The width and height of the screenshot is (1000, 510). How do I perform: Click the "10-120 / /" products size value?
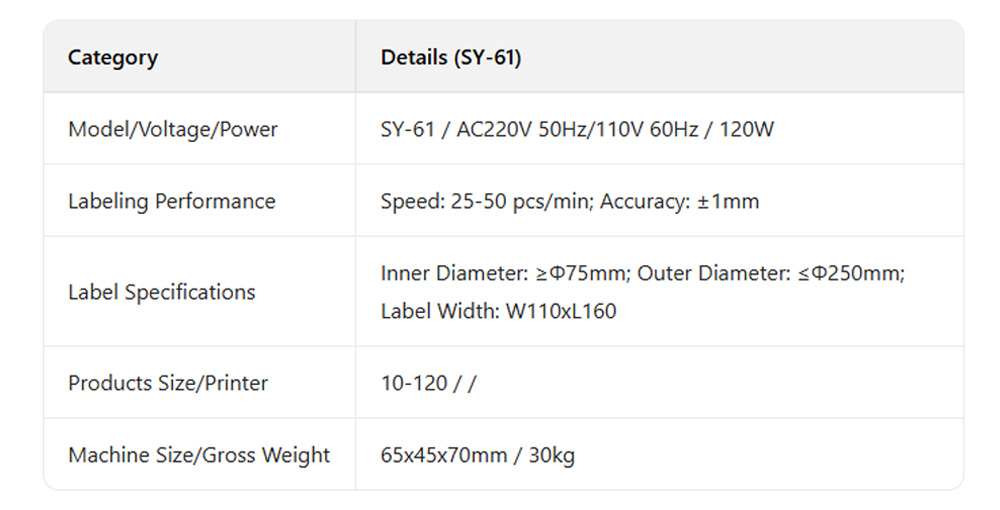[x=428, y=383]
